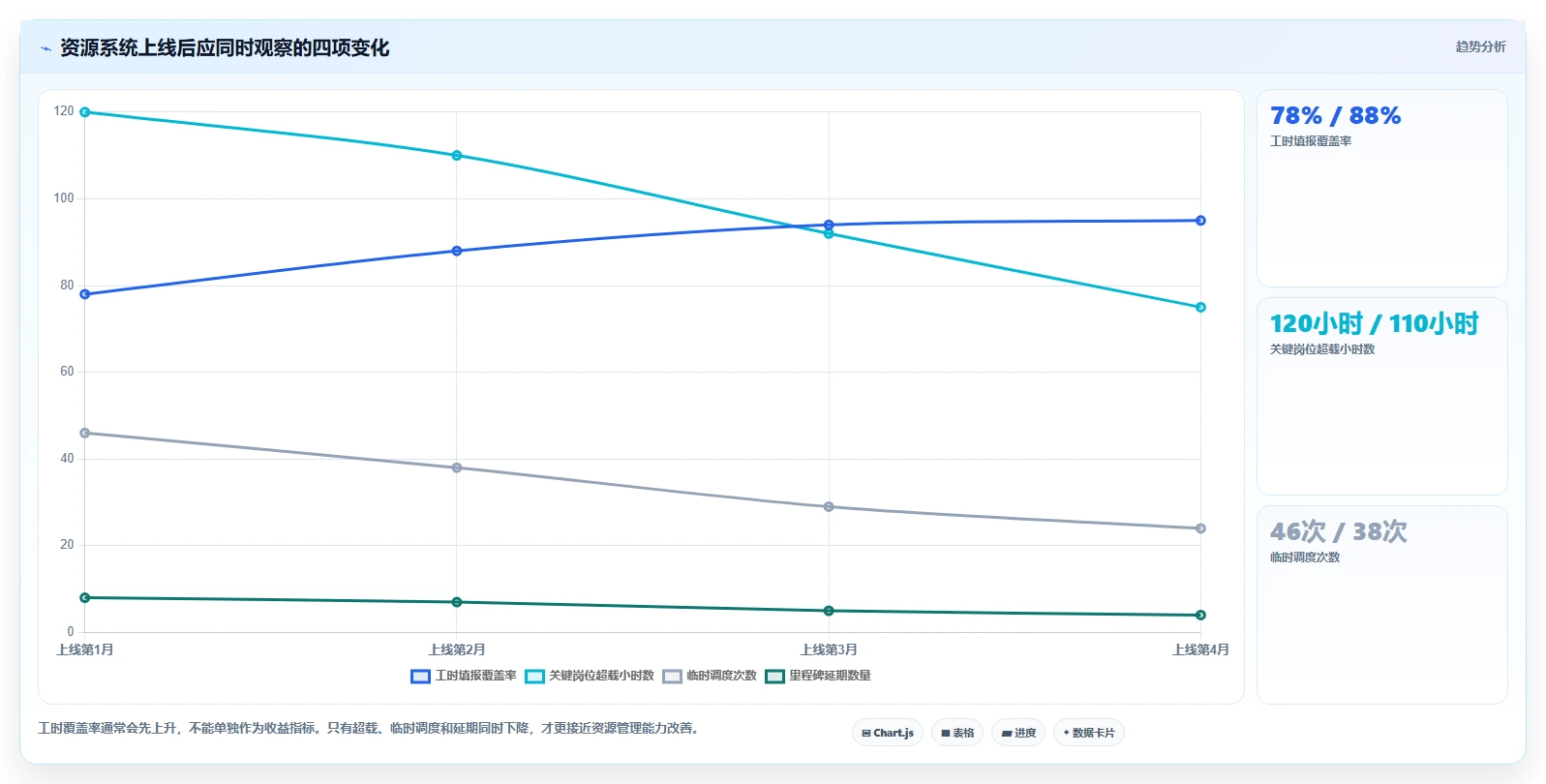Click the 上线第2月 axis label
Image resolution: width=1546 pixels, height=784 pixels.
click(x=457, y=649)
